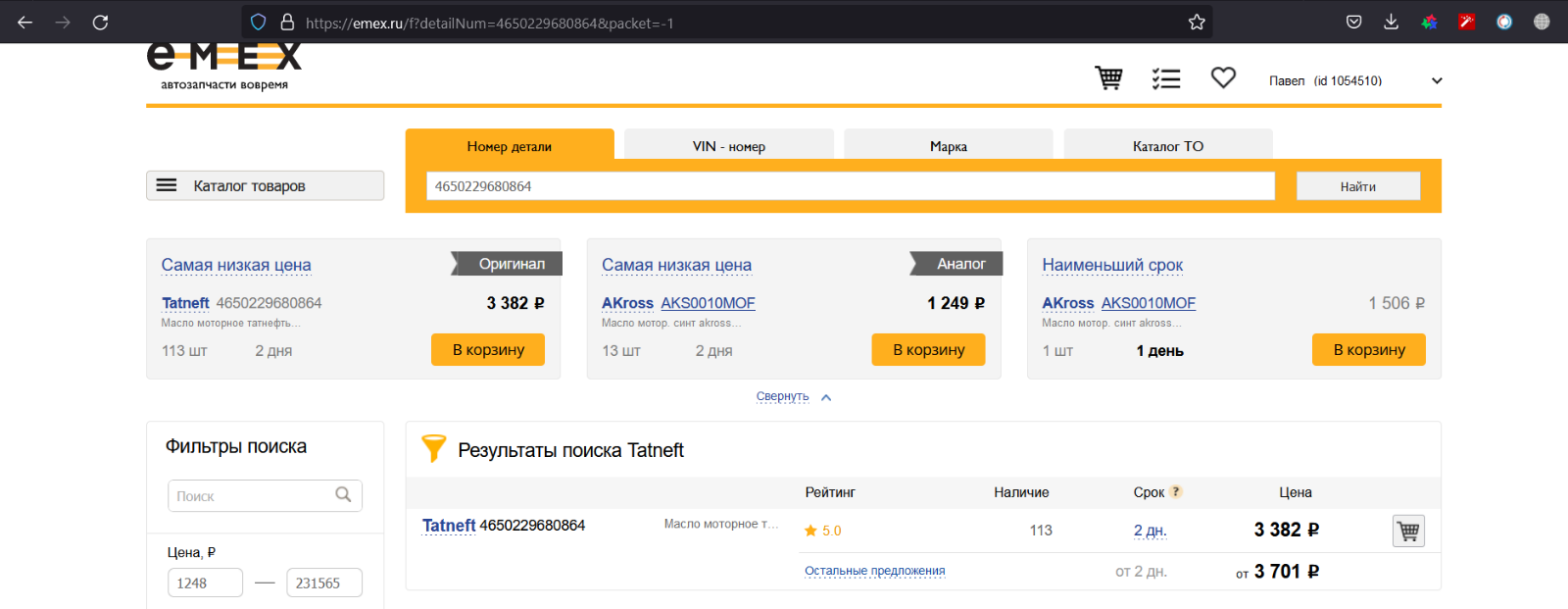Open the checklist orders icon in header

click(1166, 78)
